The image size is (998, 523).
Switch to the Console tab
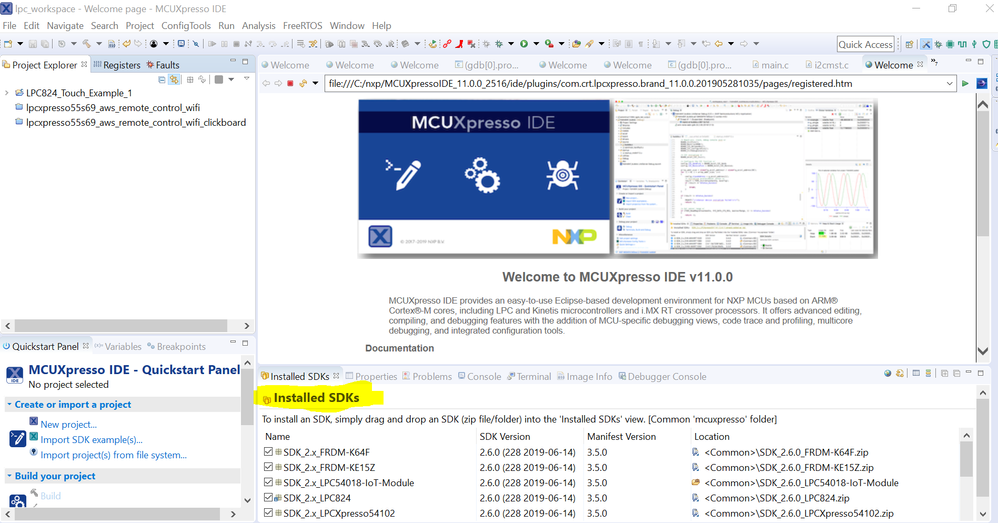[x=479, y=377]
